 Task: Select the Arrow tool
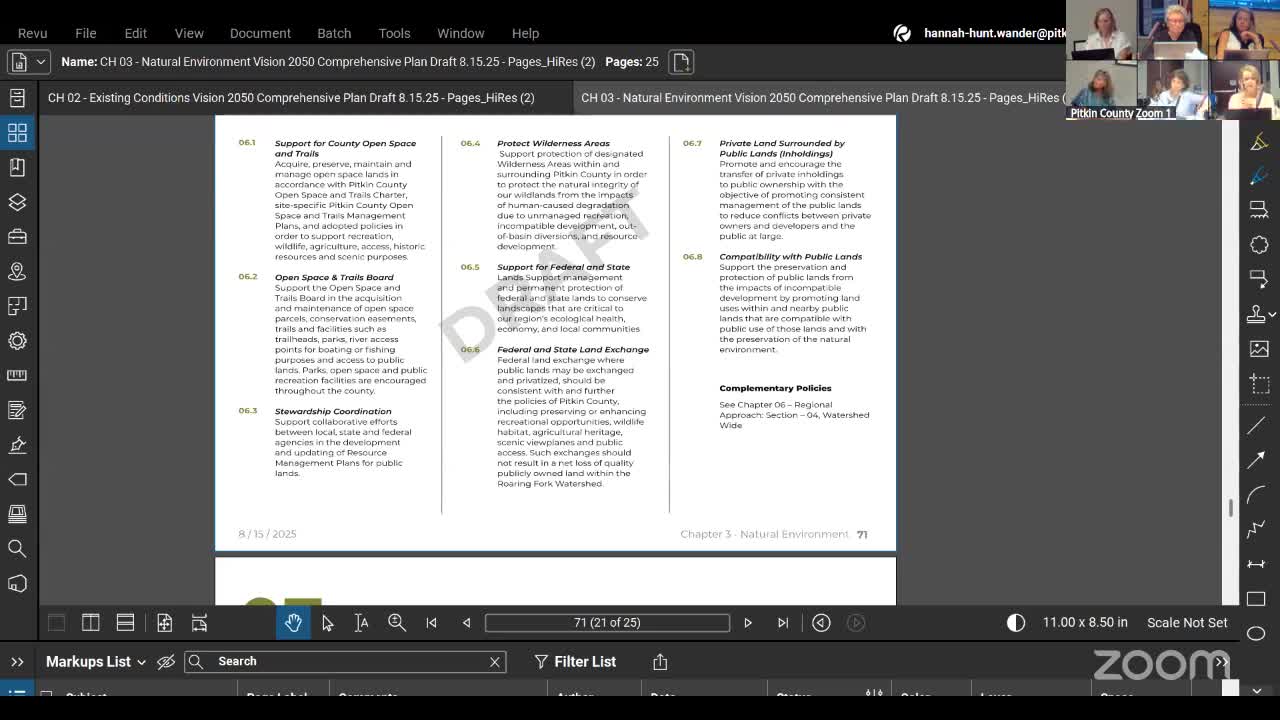point(1256,460)
